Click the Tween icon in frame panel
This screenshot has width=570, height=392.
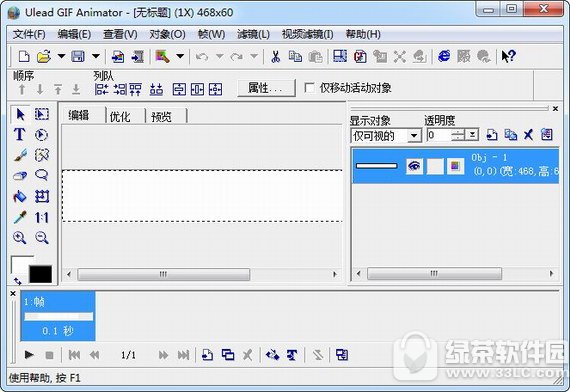(x=272, y=355)
